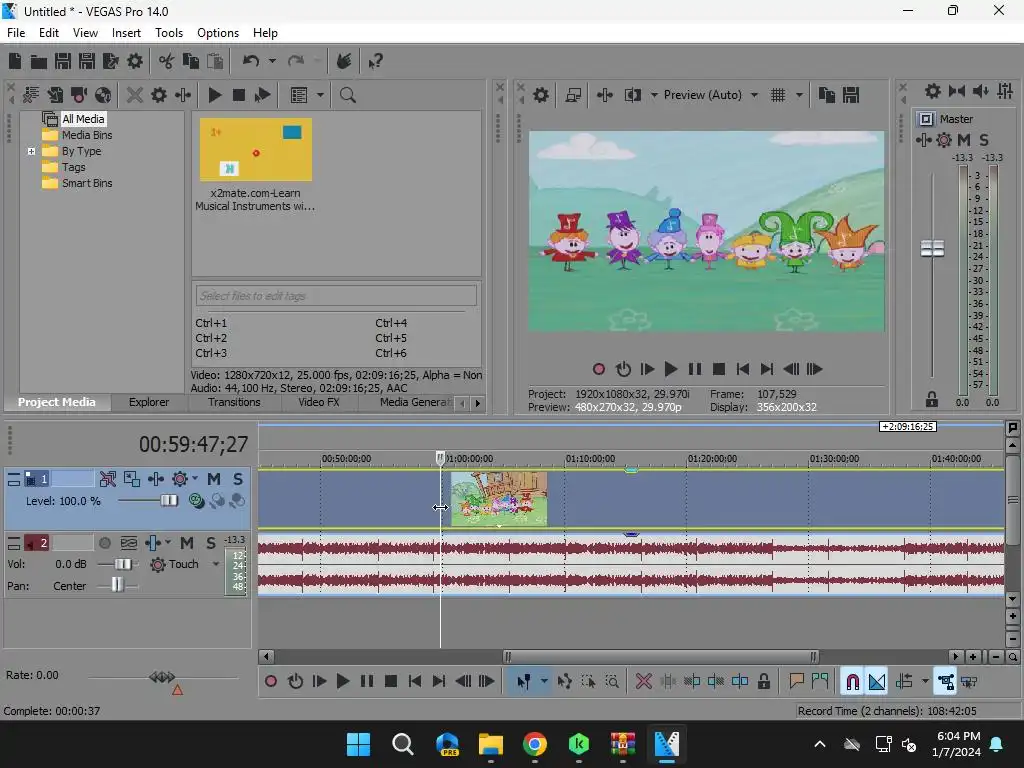Open Preview (Auto) quality dropdown
This screenshot has height=768, width=1024.
pyautogui.click(x=754, y=95)
